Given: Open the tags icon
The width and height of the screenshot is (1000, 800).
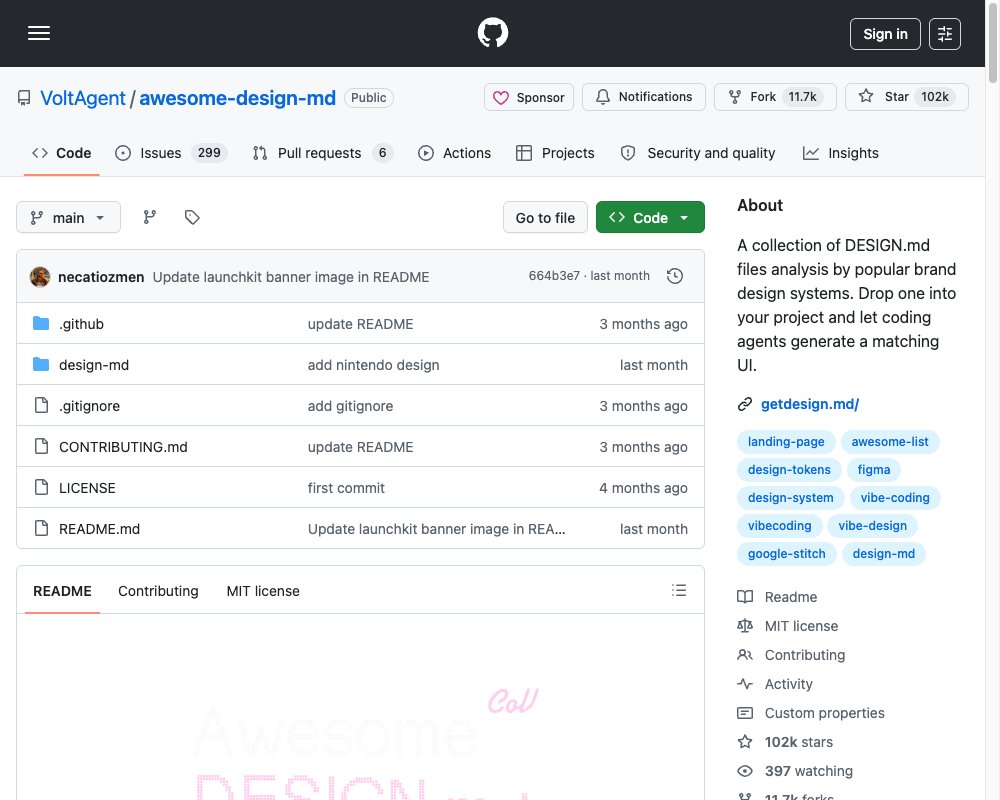Looking at the screenshot, I should click(x=192, y=218).
